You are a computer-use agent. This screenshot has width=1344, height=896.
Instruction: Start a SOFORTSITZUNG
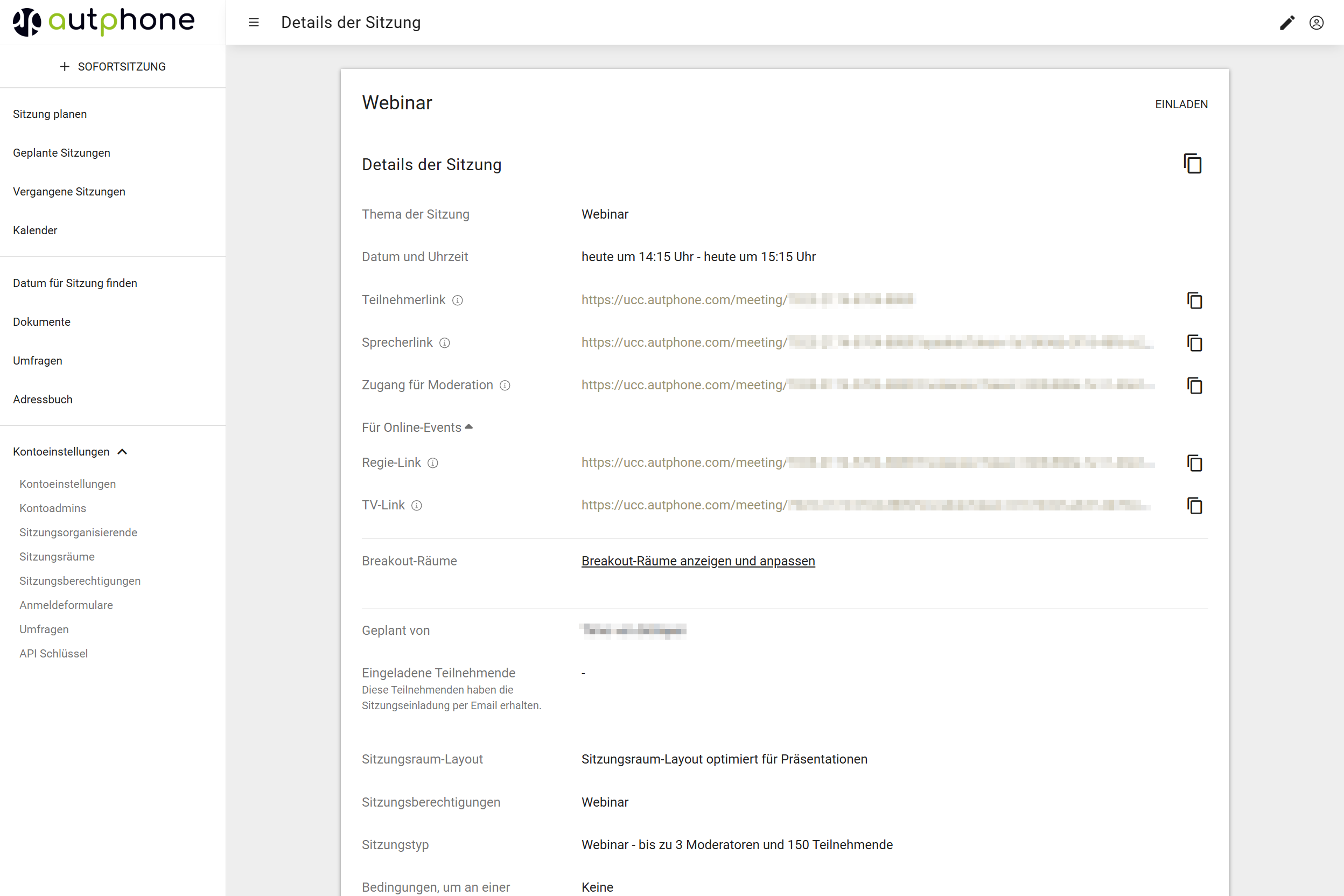click(113, 67)
